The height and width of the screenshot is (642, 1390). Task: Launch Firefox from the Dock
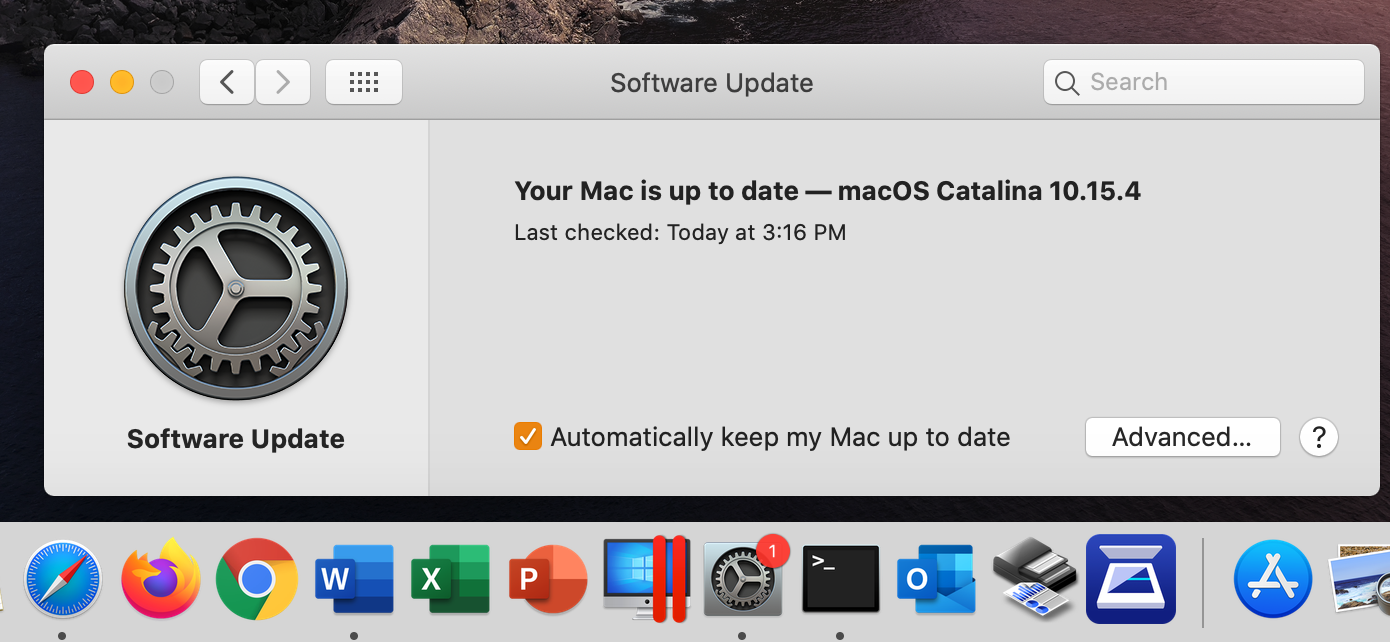pos(160,579)
